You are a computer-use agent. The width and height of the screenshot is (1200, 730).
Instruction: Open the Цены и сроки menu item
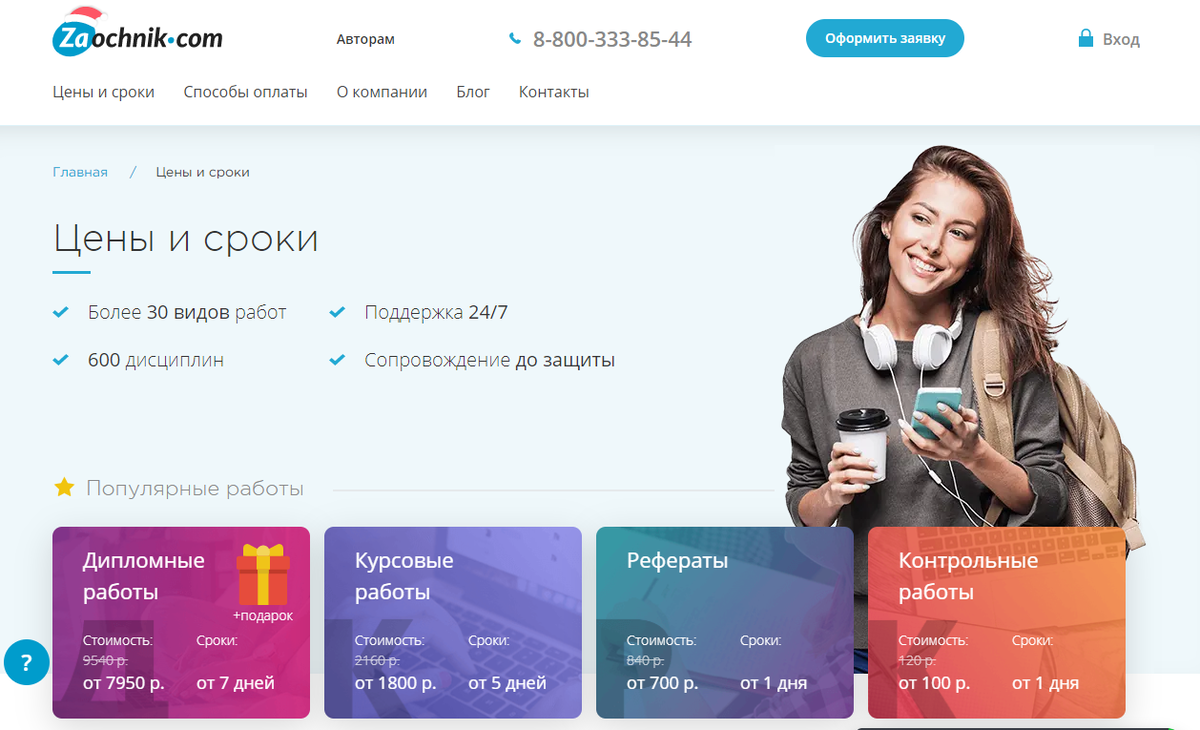[x=104, y=92]
